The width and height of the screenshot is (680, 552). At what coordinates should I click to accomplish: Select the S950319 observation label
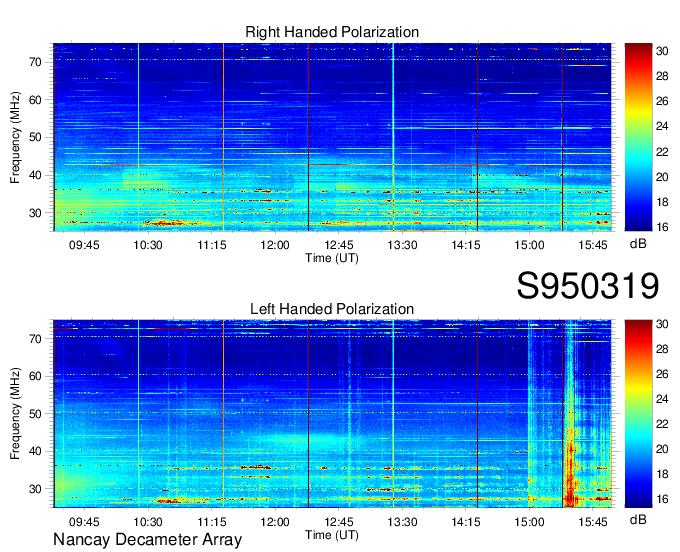(588, 286)
